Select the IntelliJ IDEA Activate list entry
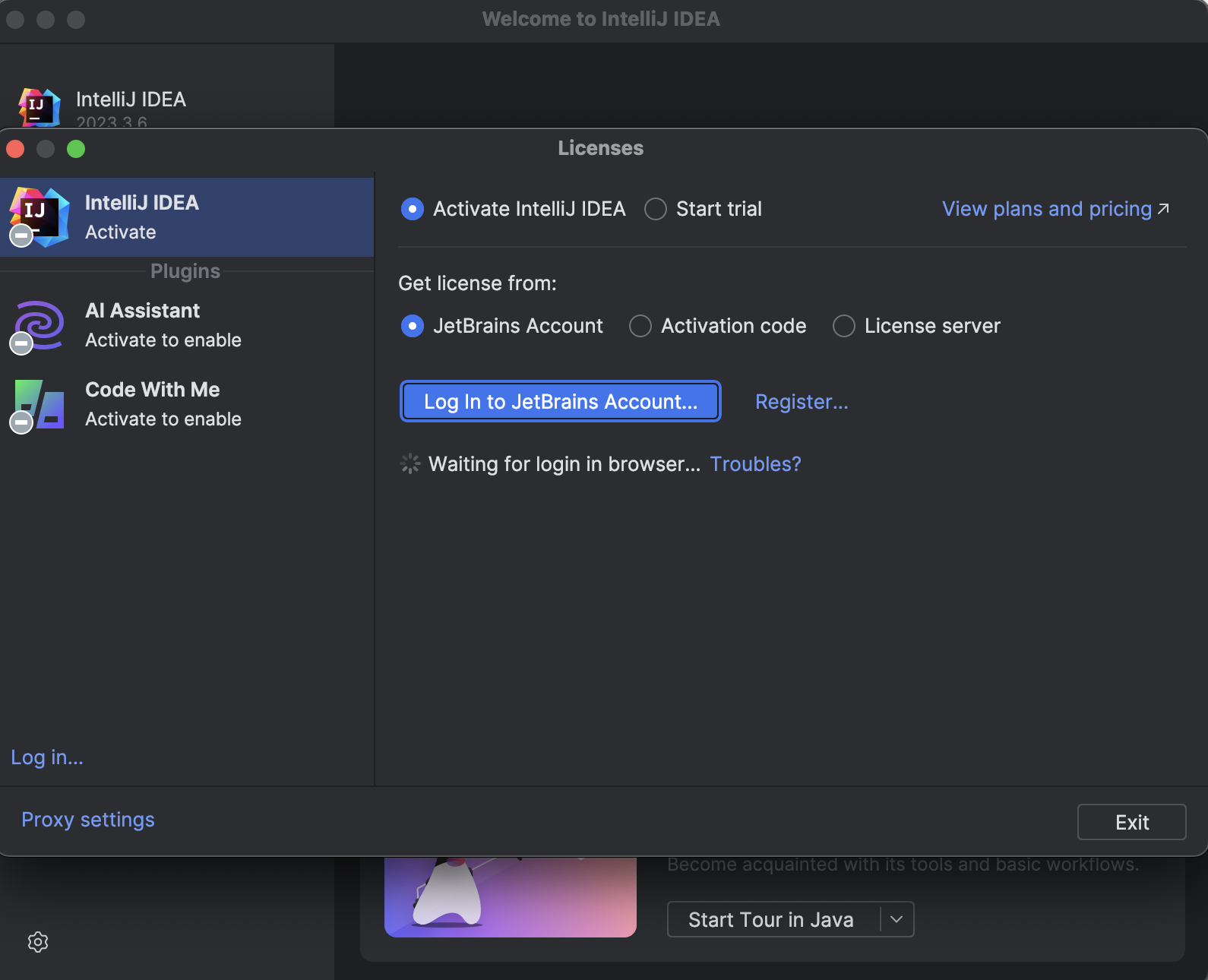The width and height of the screenshot is (1208, 980). [187, 217]
